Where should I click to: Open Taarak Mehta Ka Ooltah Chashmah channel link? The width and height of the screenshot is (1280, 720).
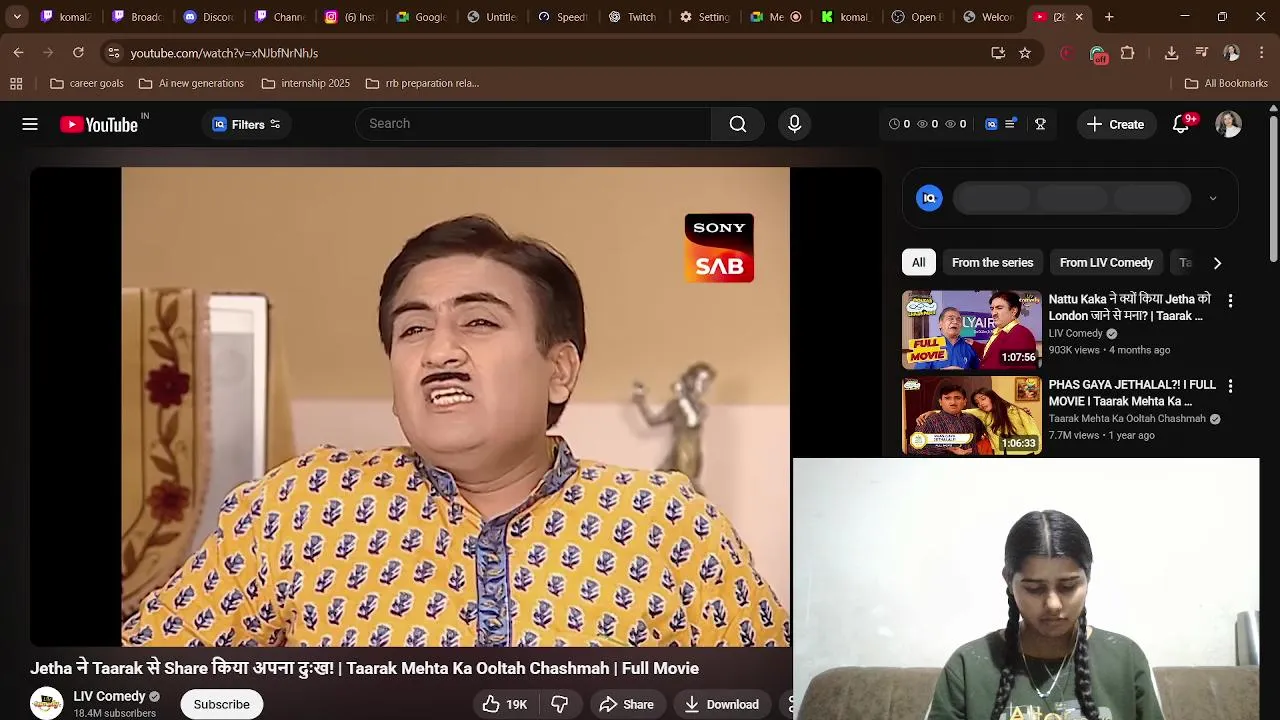[1127, 419]
